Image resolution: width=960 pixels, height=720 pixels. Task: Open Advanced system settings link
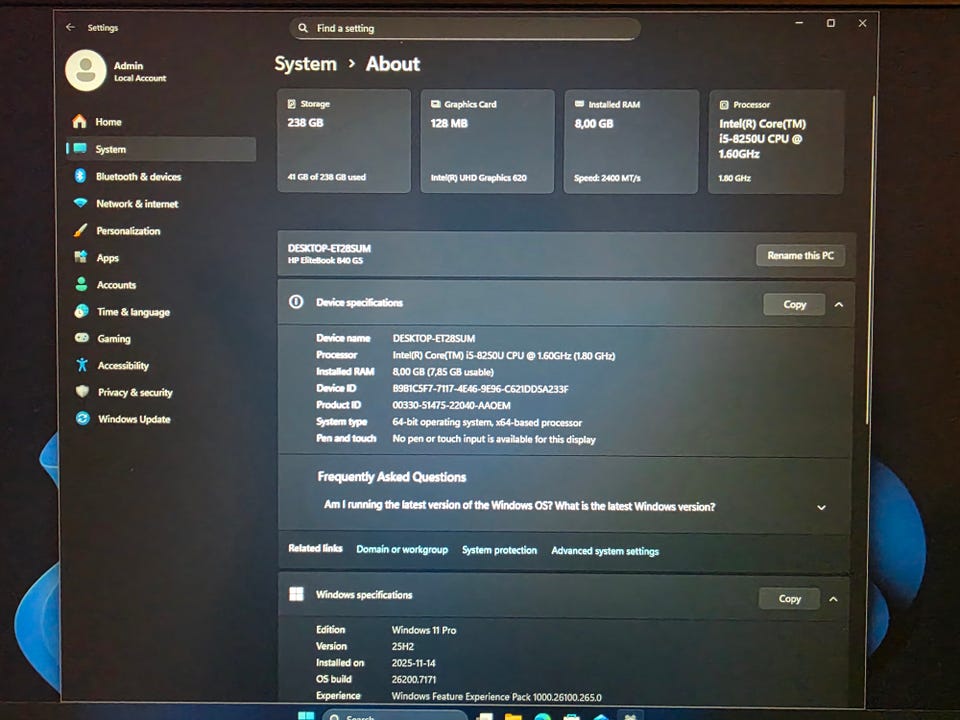605,551
